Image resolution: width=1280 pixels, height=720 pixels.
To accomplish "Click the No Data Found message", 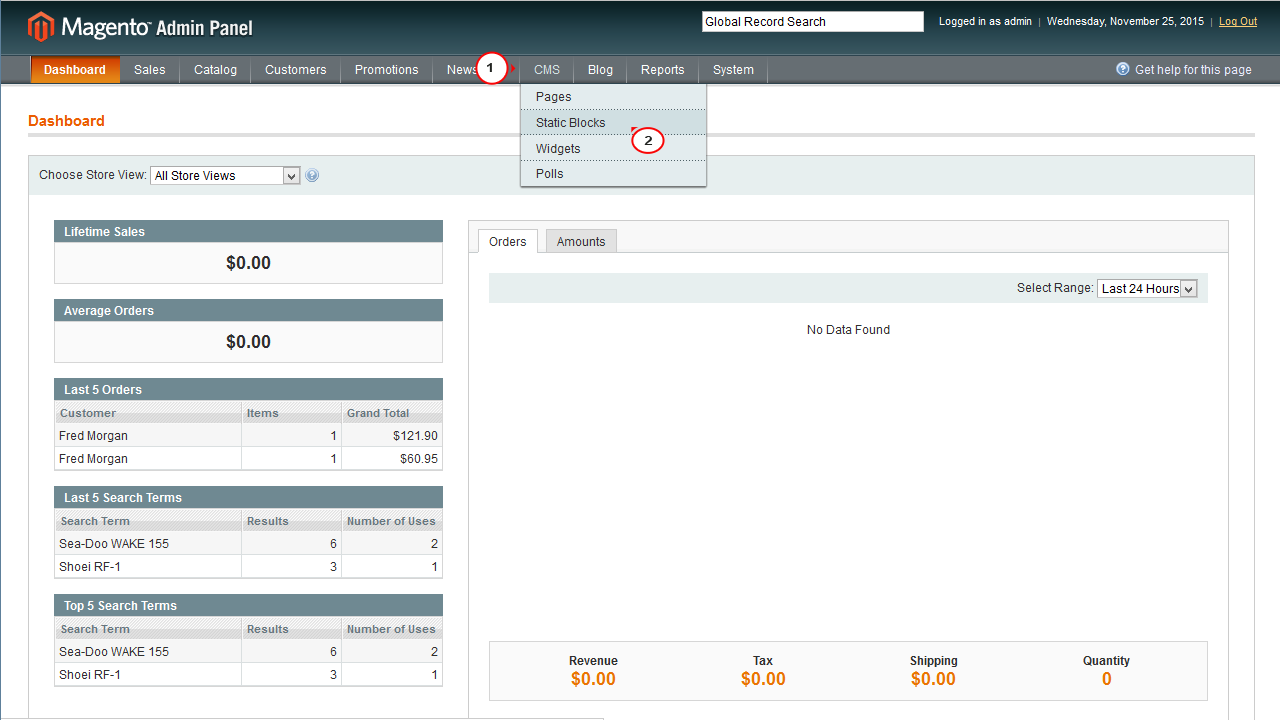I will 848,330.
